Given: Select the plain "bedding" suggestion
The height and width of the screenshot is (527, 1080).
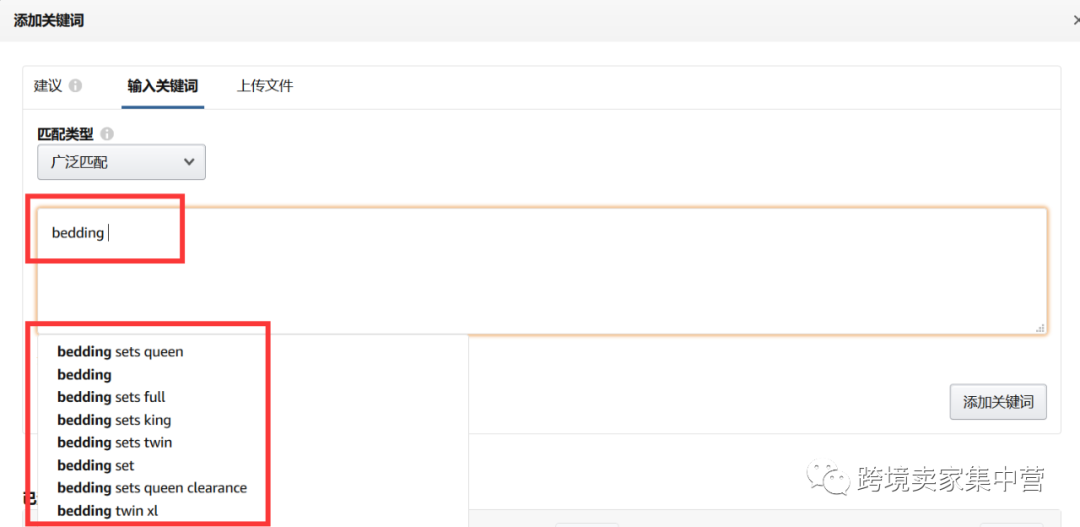Looking at the screenshot, I should click(85, 375).
